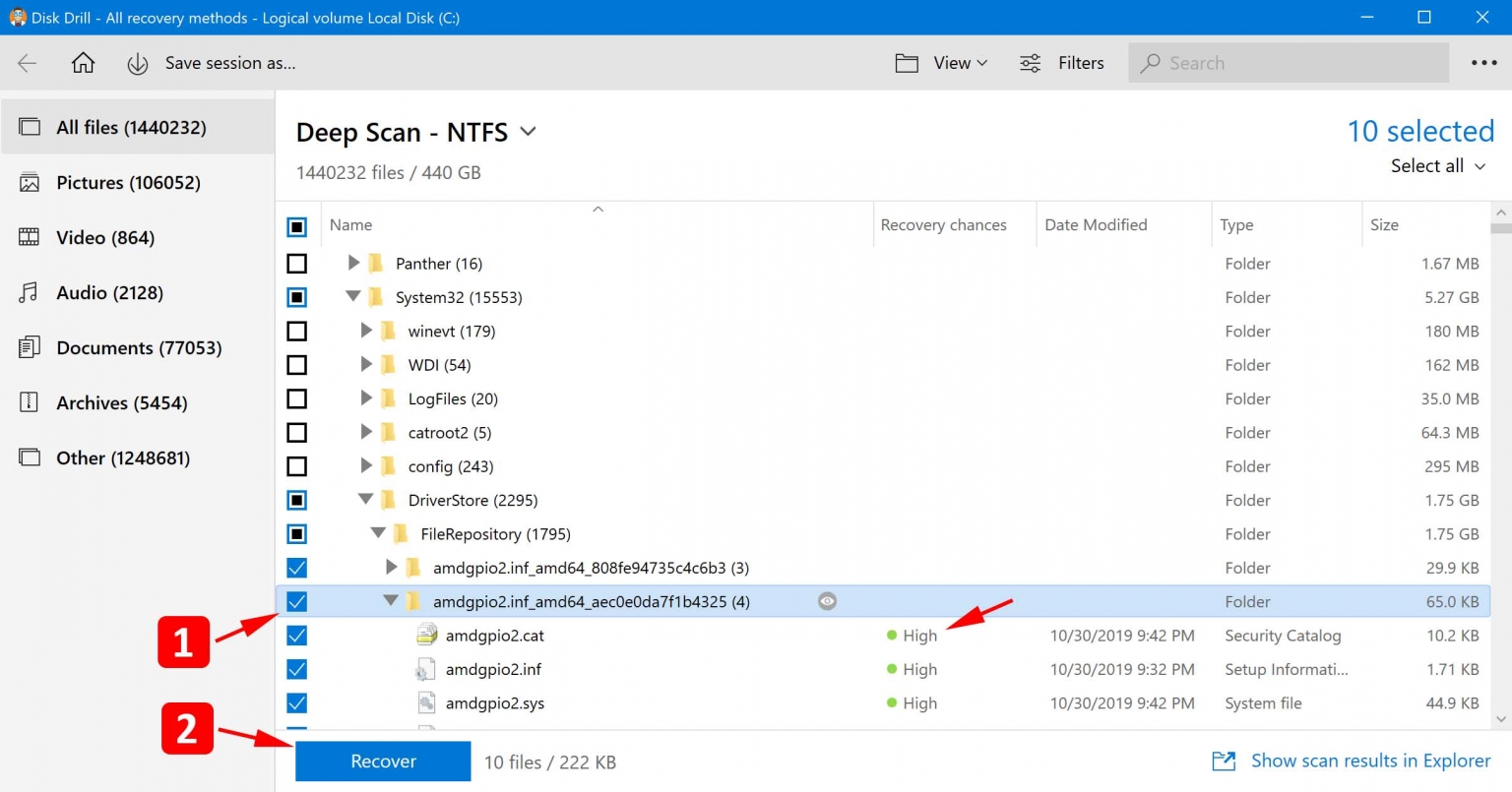Expand the winevt folder tree
Viewport: 1512px width, 792px height.
[366, 332]
